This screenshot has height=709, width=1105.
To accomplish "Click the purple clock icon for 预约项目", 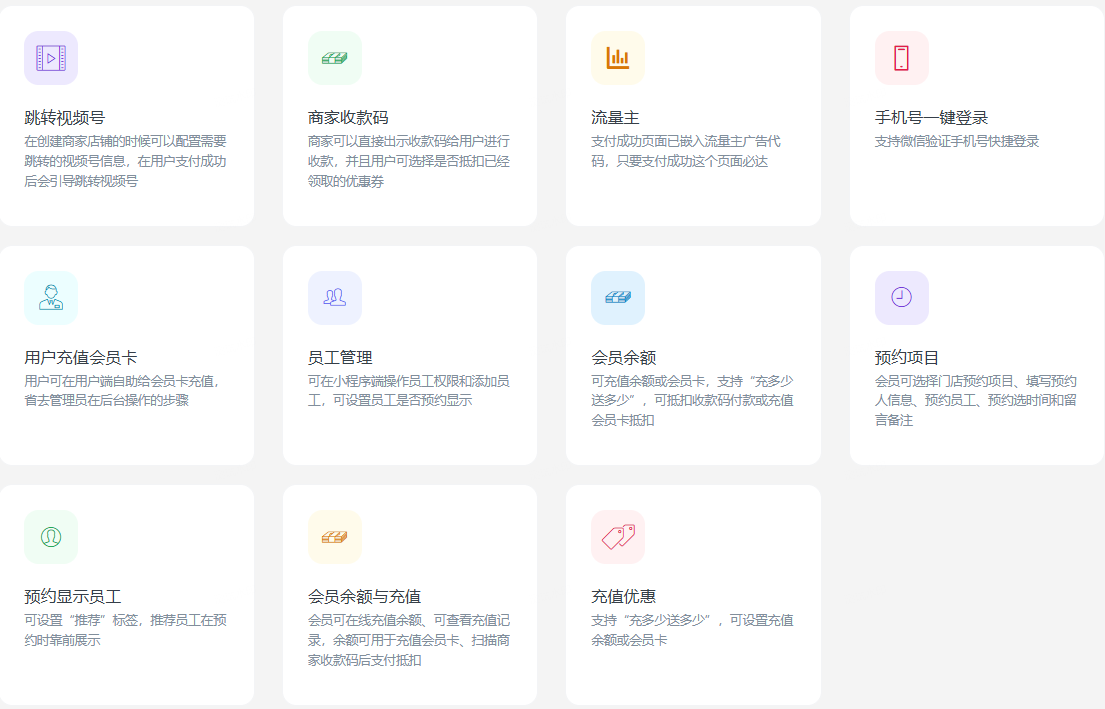I will click(901, 298).
